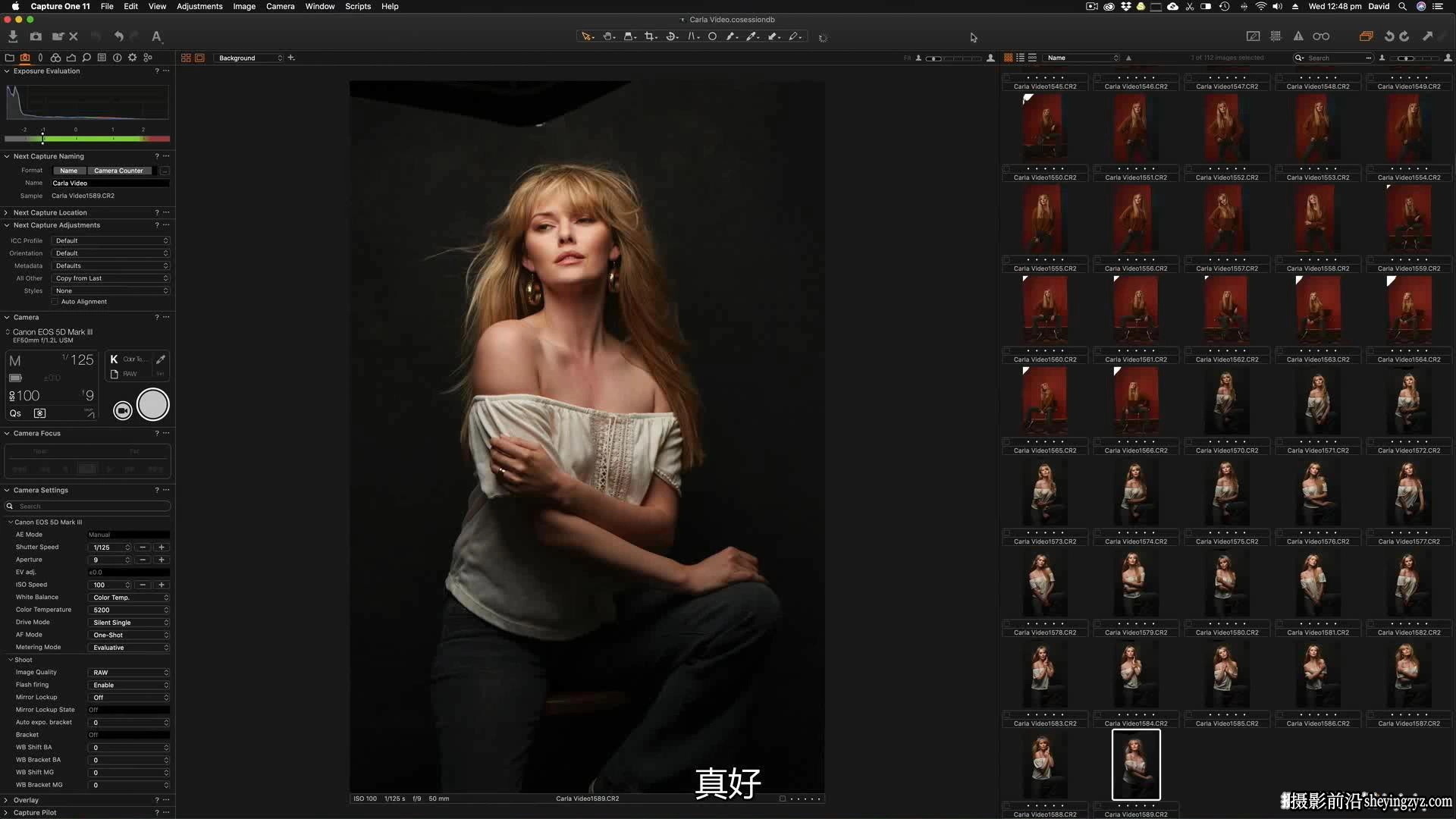Viewport: 1456px width, 819px height.
Task: Add a new layer with plus button
Action: pyautogui.click(x=291, y=58)
